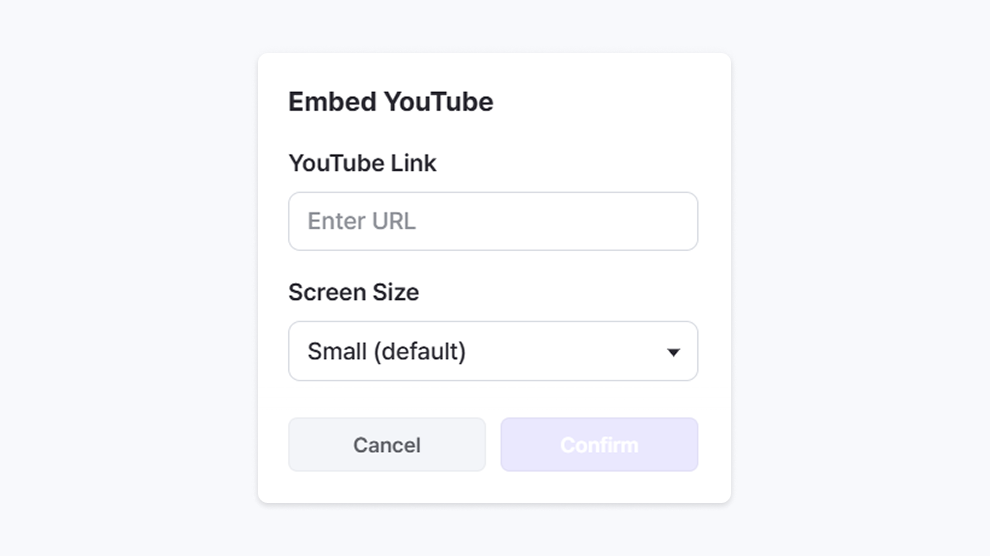Click the Enter URL input field
This screenshot has height=556, width=990.
(492, 221)
